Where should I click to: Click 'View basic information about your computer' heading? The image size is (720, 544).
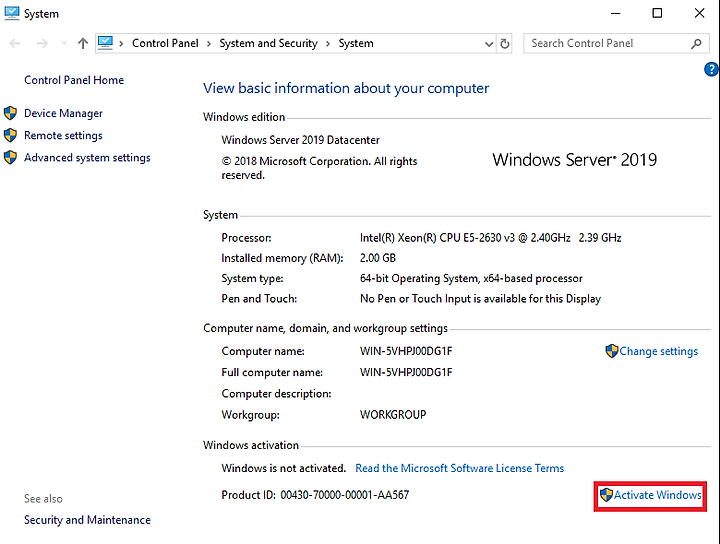(x=346, y=88)
